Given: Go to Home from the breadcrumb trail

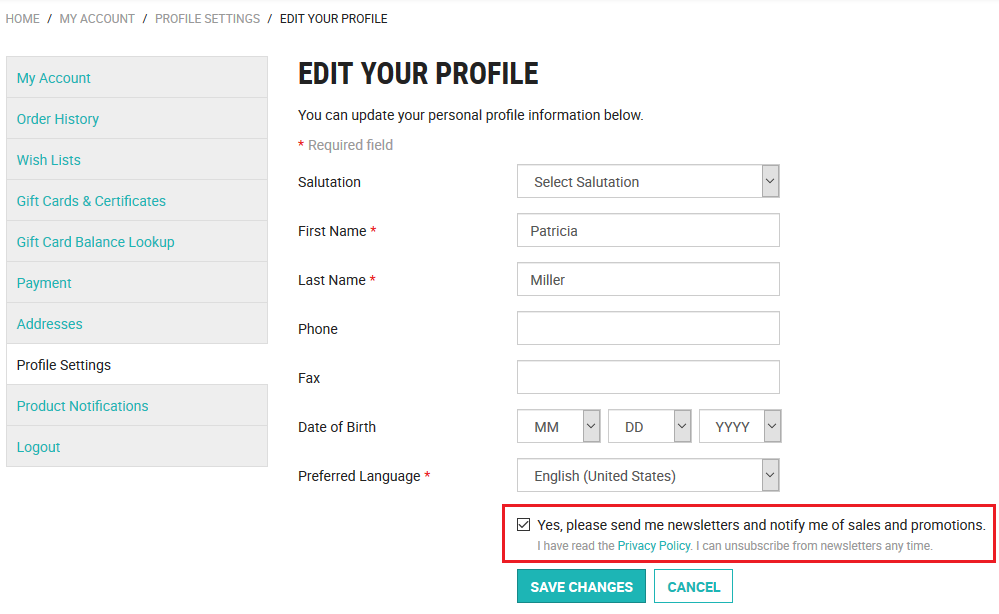Looking at the screenshot, I should pyautogui.click(x=22, y=18).
